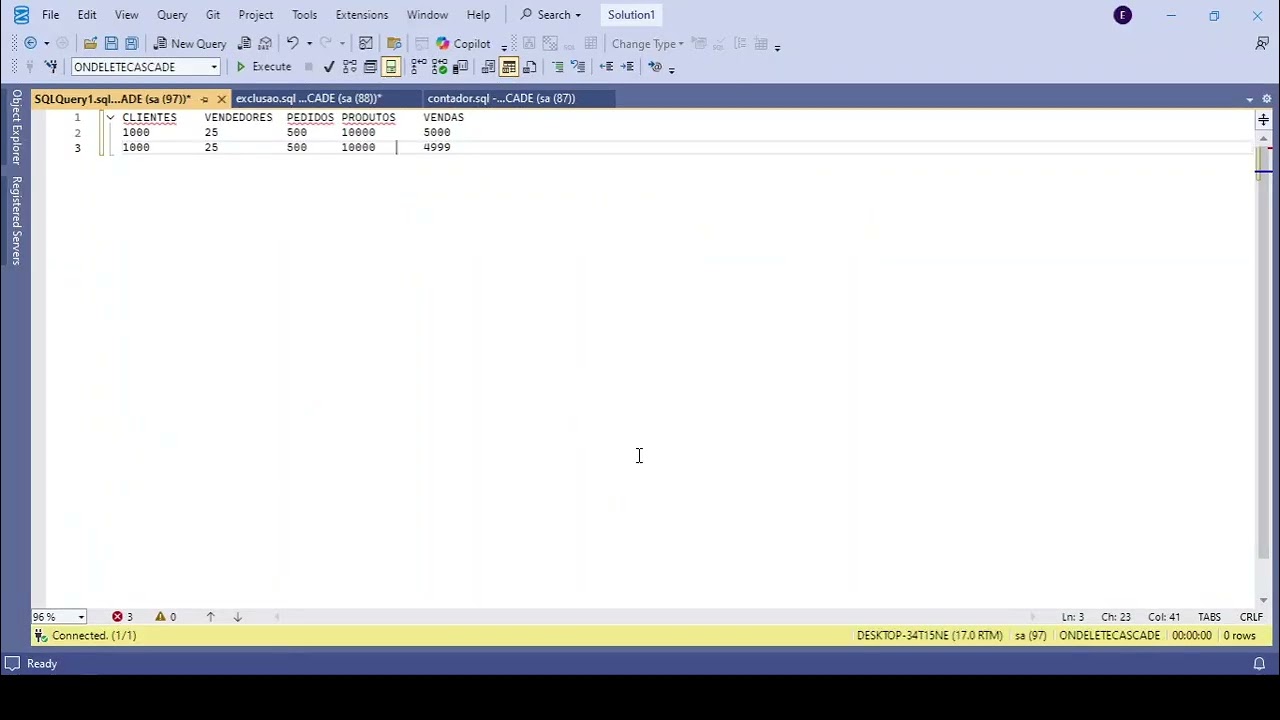1280x720 pixels.
Task: Open the notifications bell in status bar
Action: pyautogui.click(x=1259, y=663)
